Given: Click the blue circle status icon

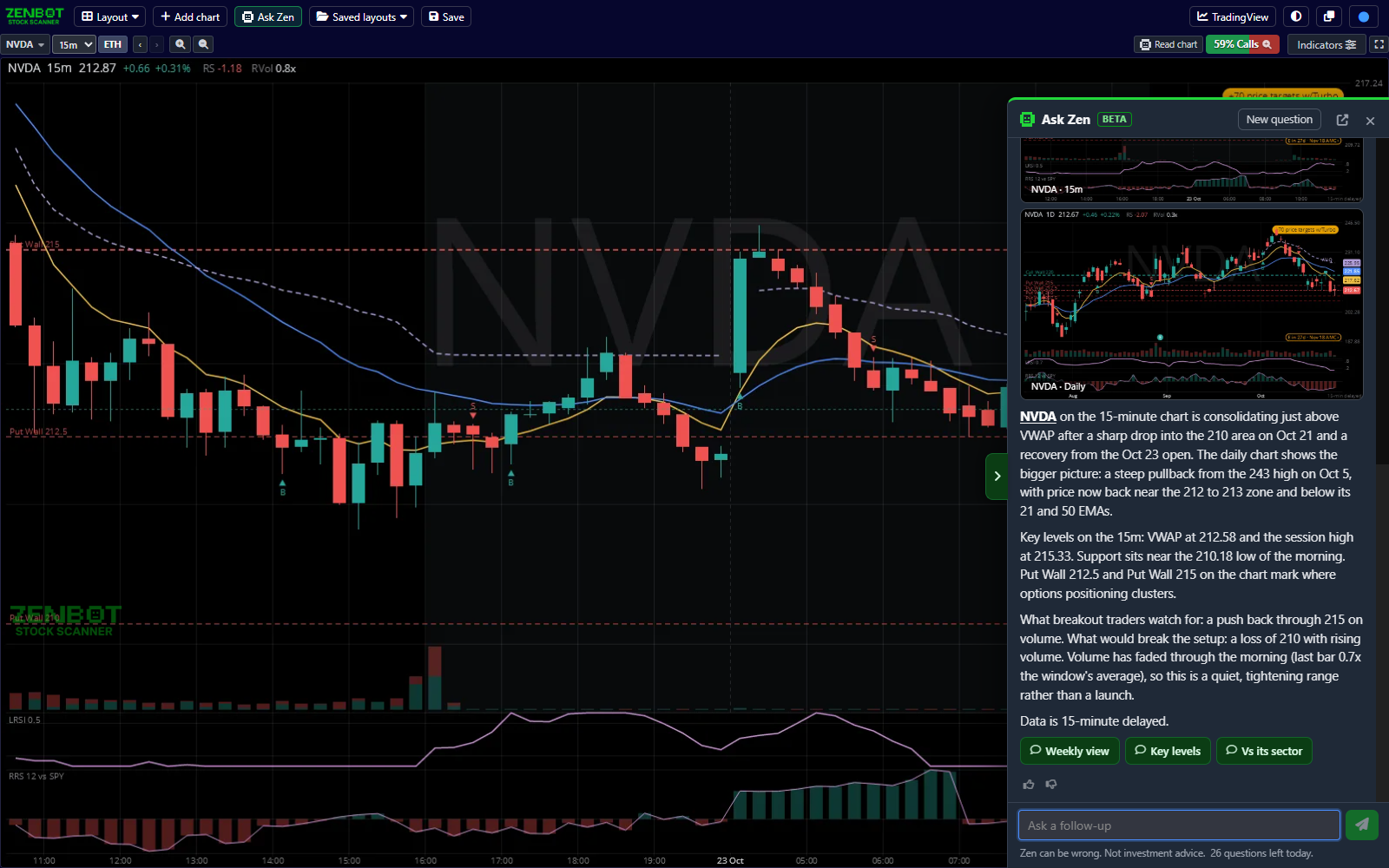Looking at the screenshot, I should click(1363, 16).
